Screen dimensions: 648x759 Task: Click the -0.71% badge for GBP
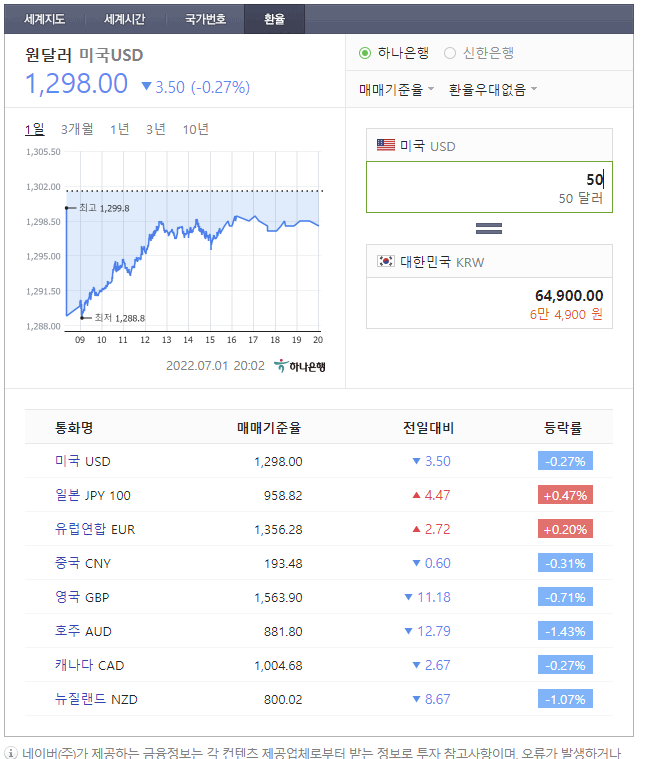[565, 597]
